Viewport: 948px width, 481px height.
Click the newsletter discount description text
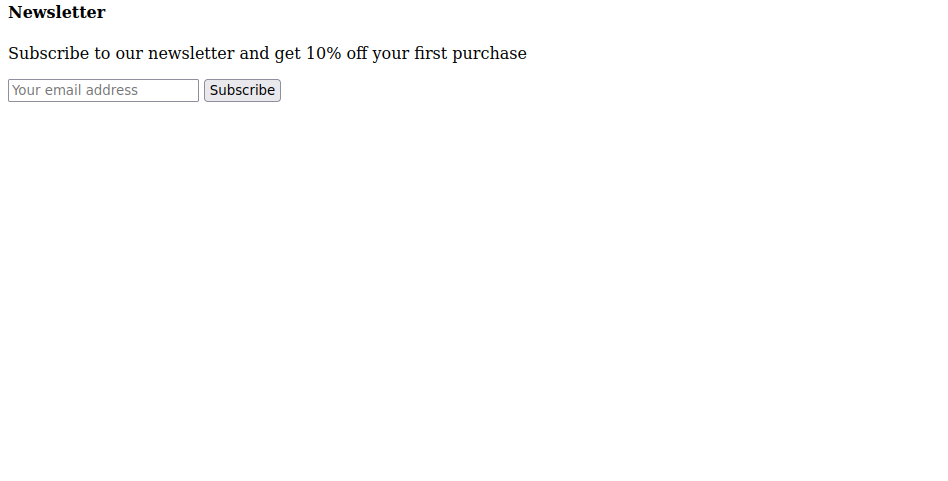267,53
